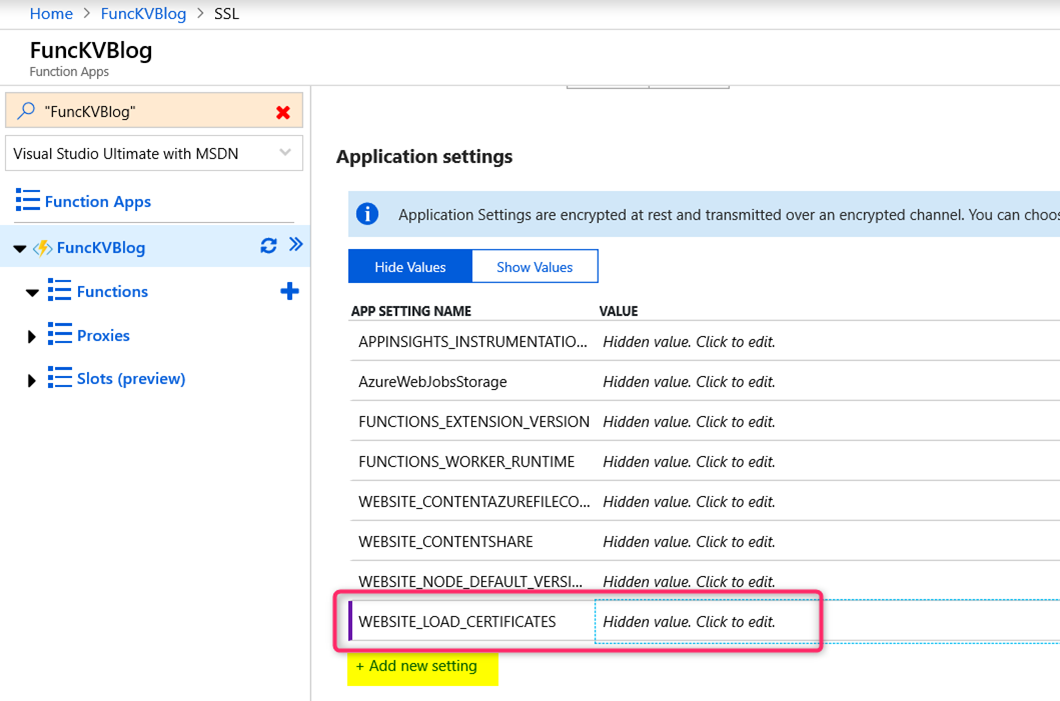Click the APP SETTING NAME column header
This screenshot has height=701, width=1060.
[x=411, y=311]
